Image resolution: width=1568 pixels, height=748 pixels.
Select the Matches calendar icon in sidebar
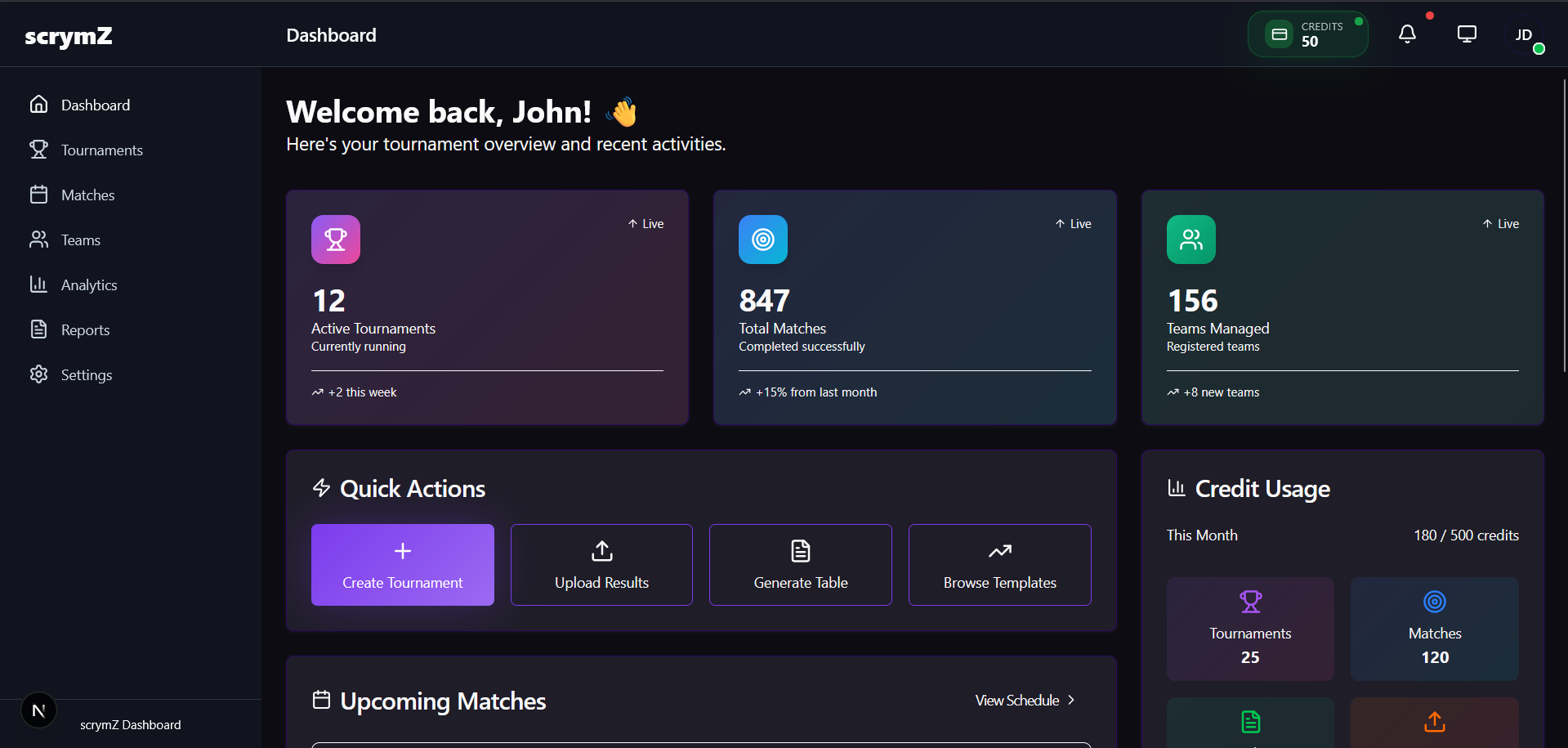(39, 195)
